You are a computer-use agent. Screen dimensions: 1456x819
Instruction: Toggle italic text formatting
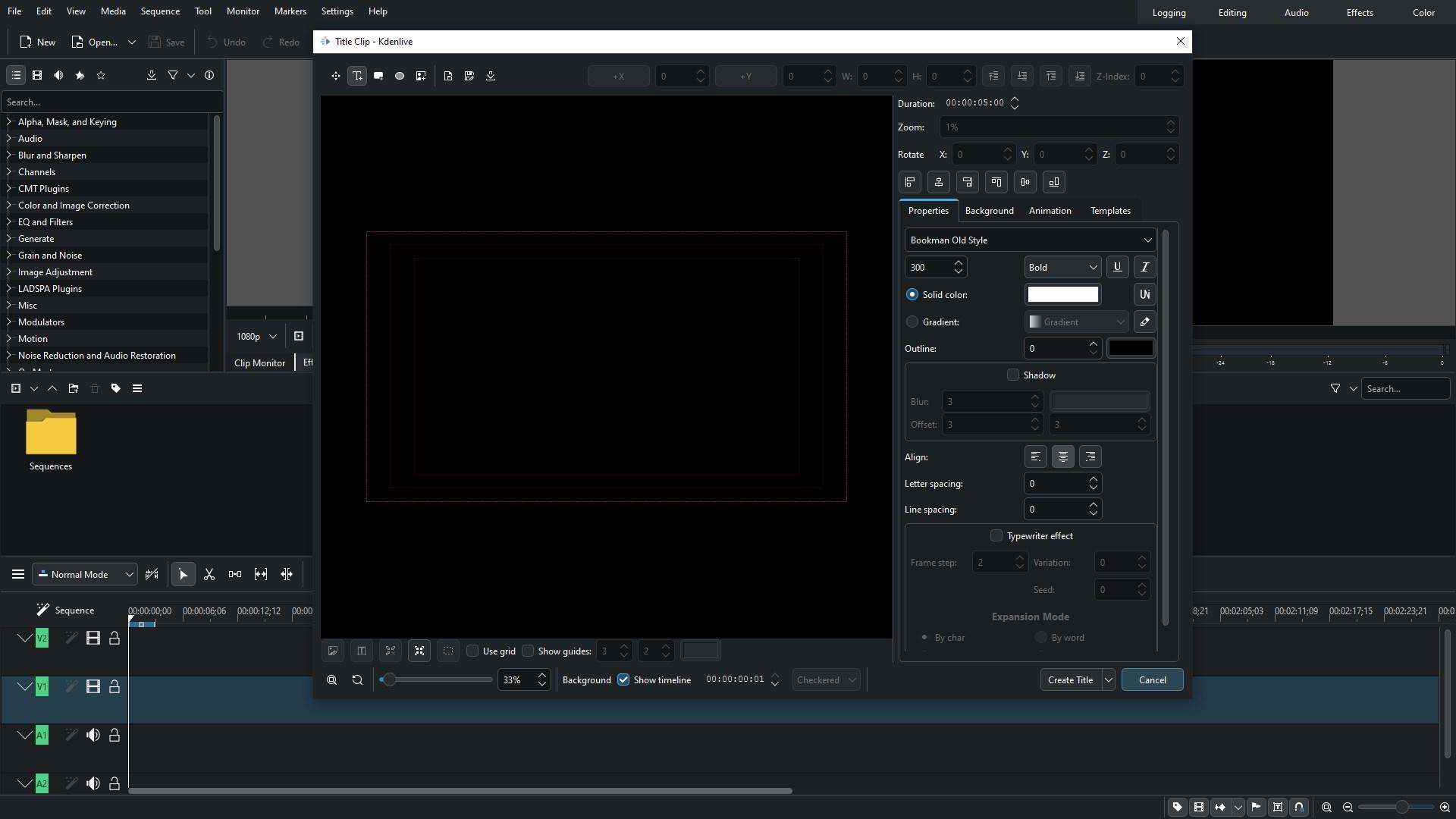point(1144,267)
